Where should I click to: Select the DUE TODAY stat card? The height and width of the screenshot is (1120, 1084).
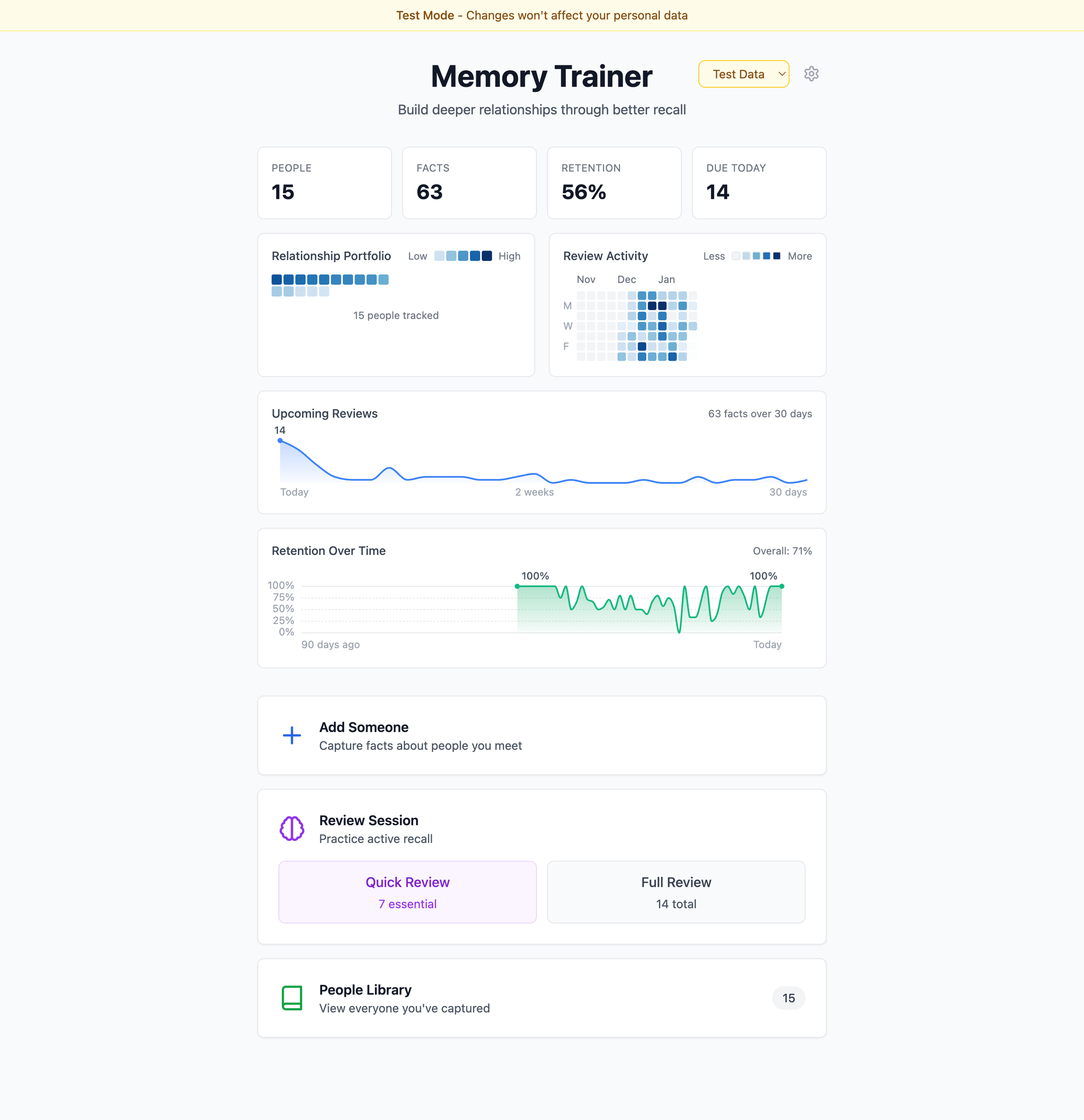tap(759, 183)
